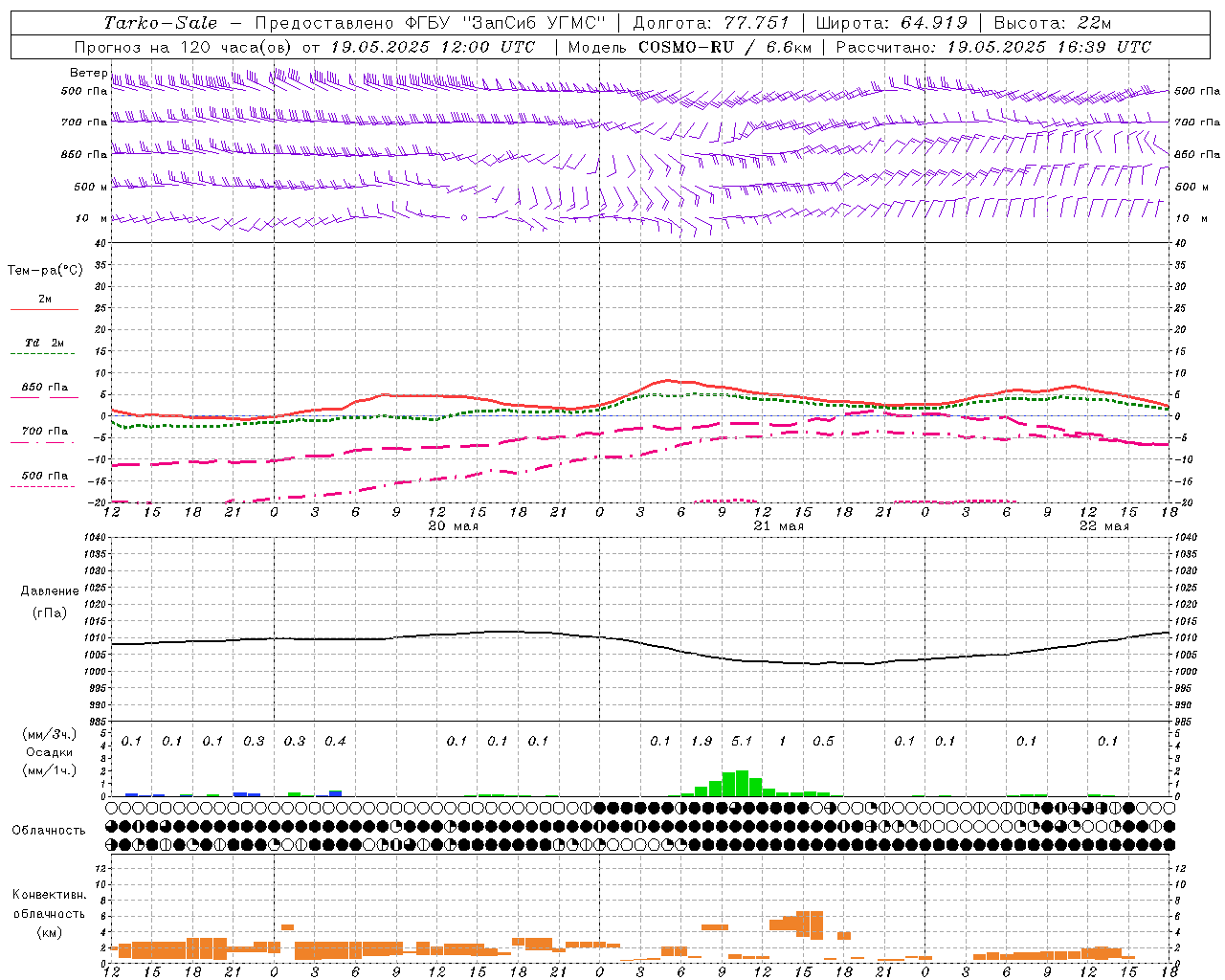Click the model name "COSMO-RU / 6.6км"
1225x980 pixels.
pos(725,47)
